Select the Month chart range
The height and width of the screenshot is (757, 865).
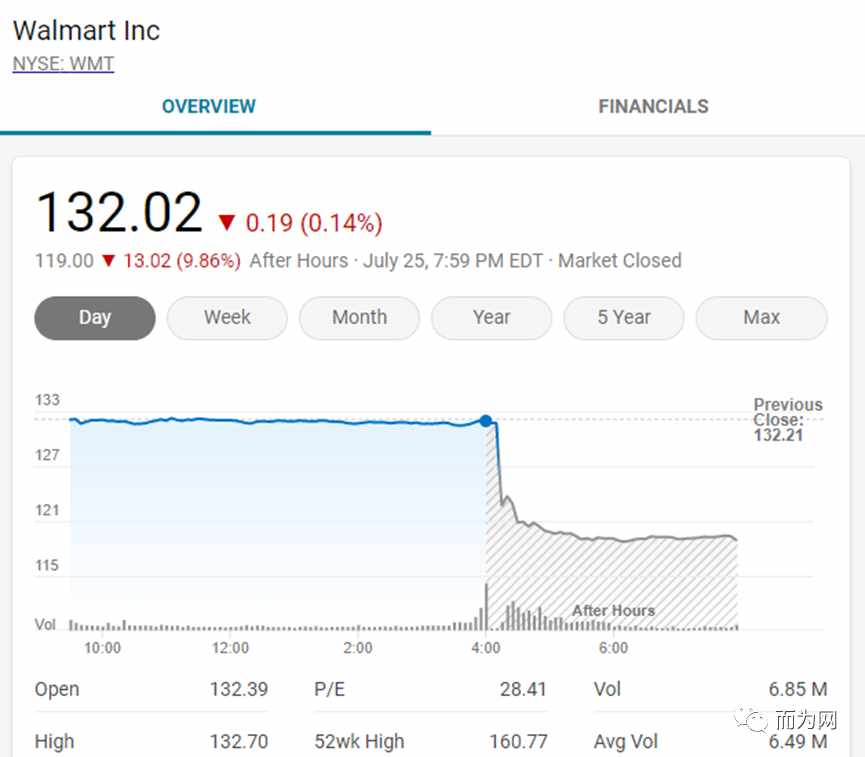360,318
